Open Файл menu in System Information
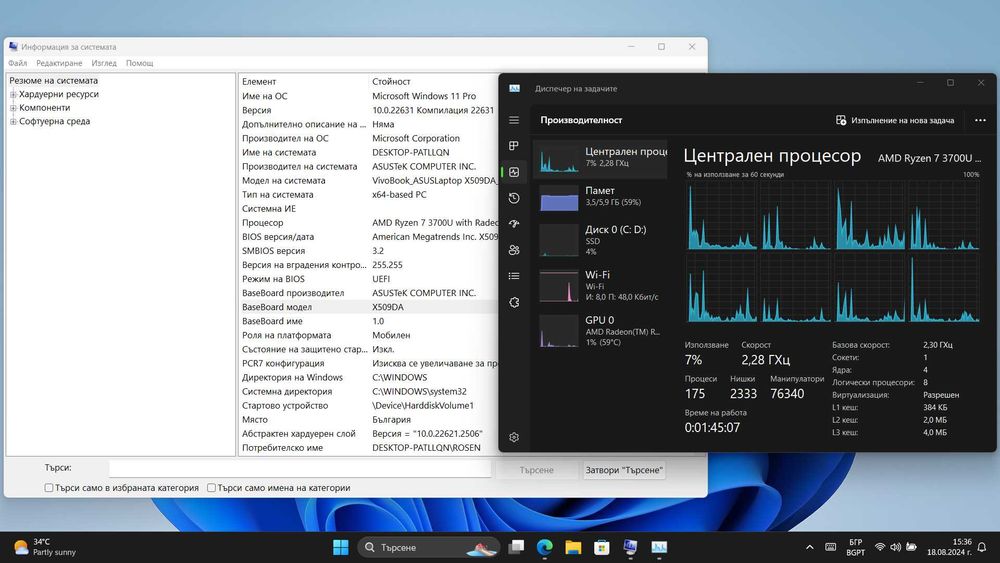 click(x=17, y=63)
